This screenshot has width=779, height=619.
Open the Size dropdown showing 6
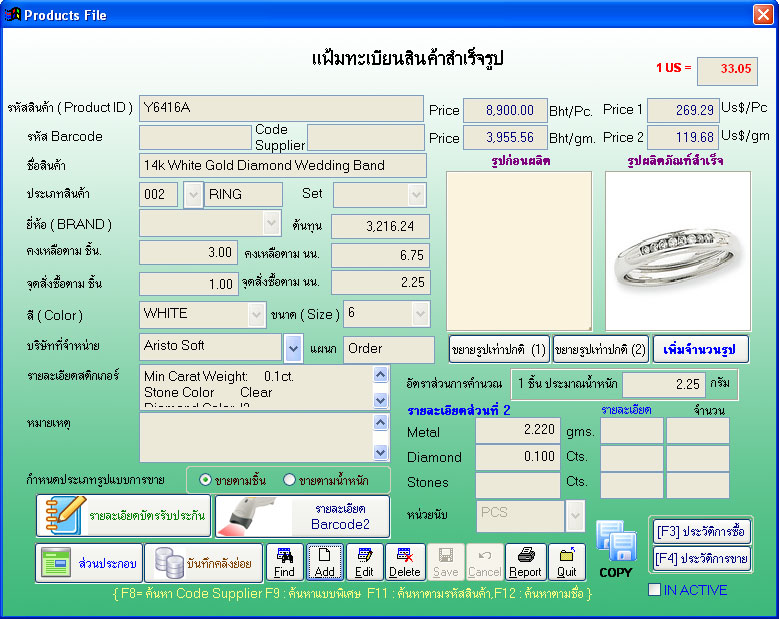(420, 314)
